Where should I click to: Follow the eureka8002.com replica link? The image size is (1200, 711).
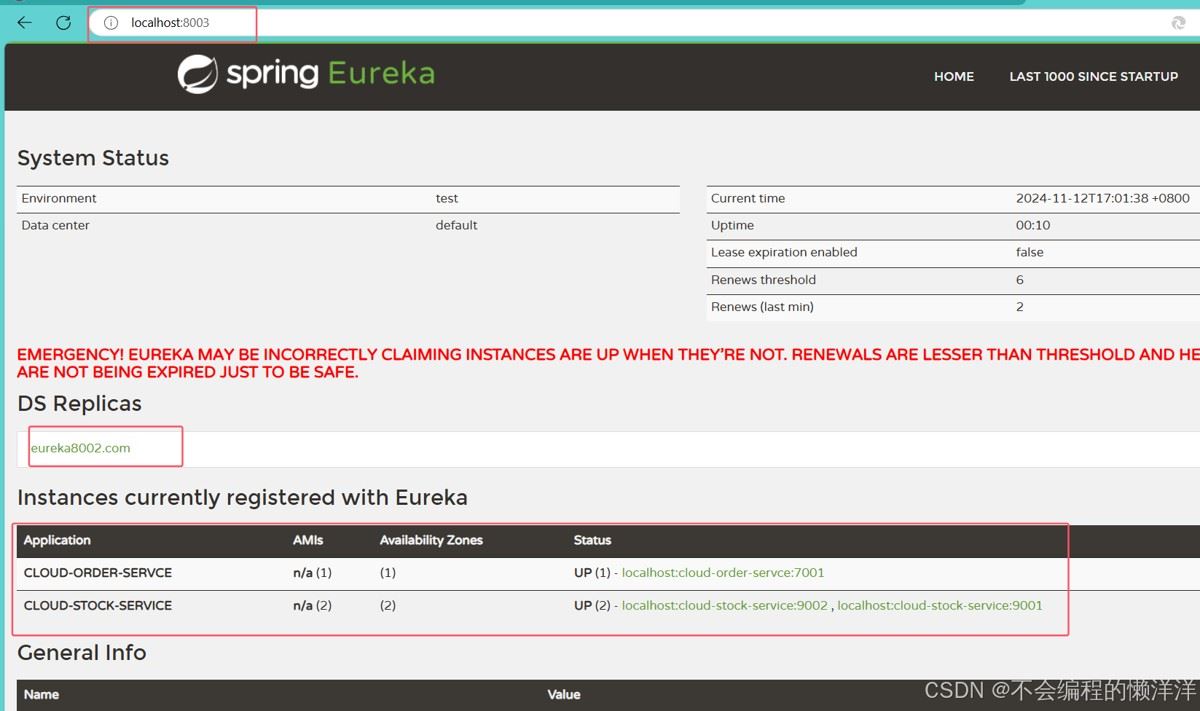[80, 448]
